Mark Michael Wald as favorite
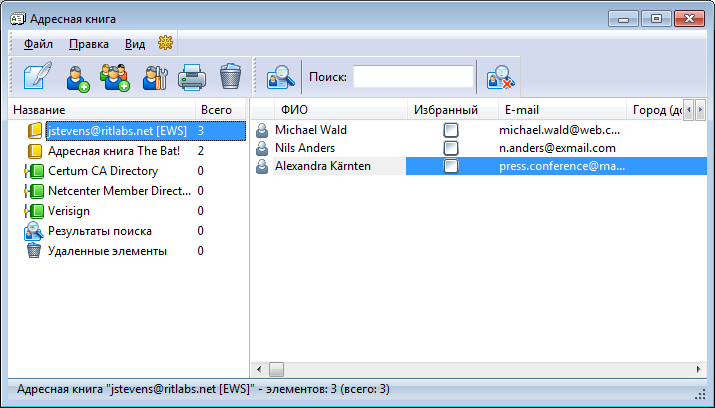This screenshot has width=715, height=408. 451,130
